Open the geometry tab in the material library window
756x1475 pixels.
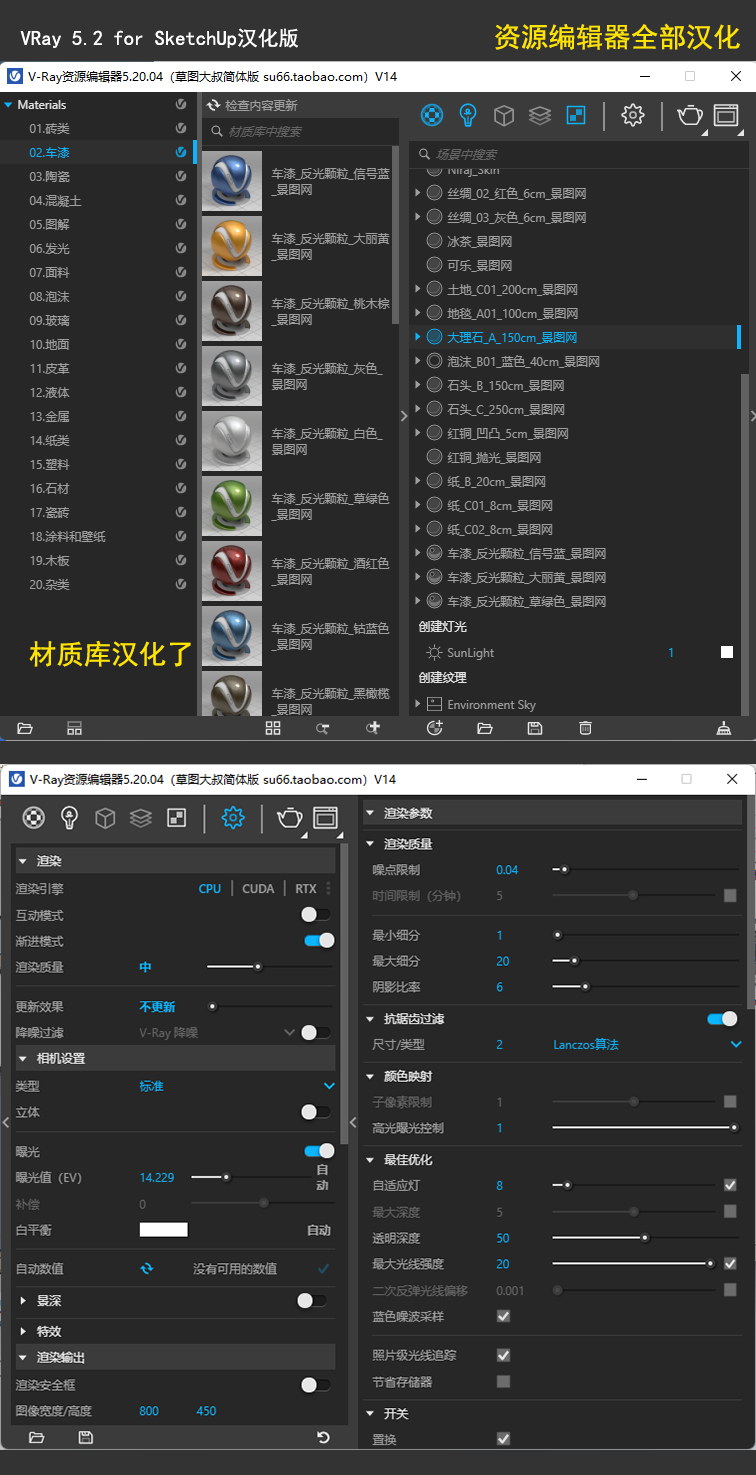pos(504,115)
